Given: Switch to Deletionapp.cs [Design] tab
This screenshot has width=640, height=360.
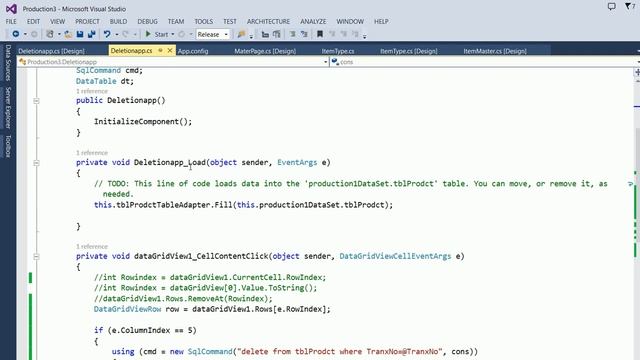Looking at the screenshot, I should pyautogui.click(x=51, y=51).
